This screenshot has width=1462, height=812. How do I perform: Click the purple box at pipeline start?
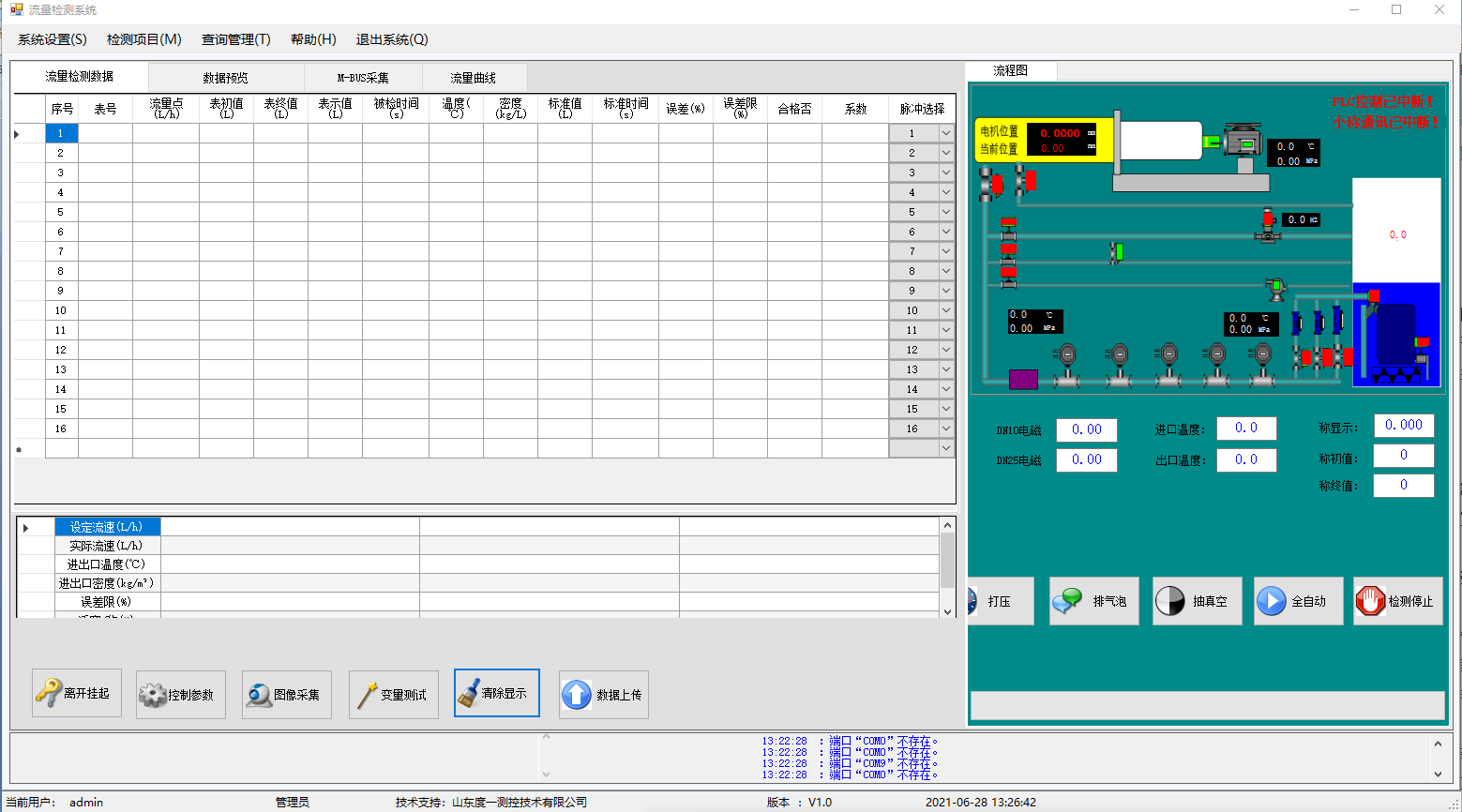(x=1023, y=379)
